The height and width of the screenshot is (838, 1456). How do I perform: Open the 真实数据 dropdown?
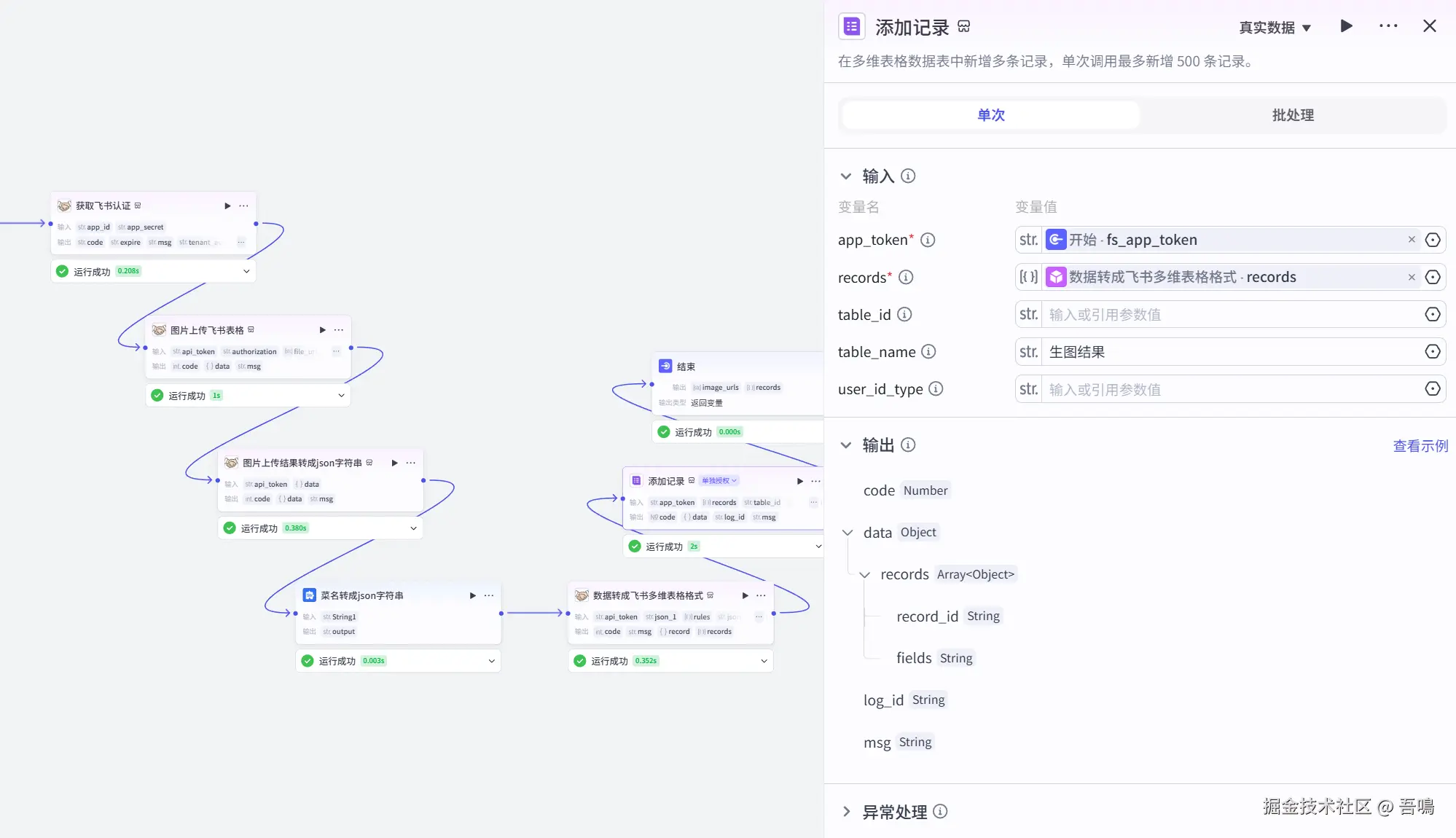[1275, 28]
